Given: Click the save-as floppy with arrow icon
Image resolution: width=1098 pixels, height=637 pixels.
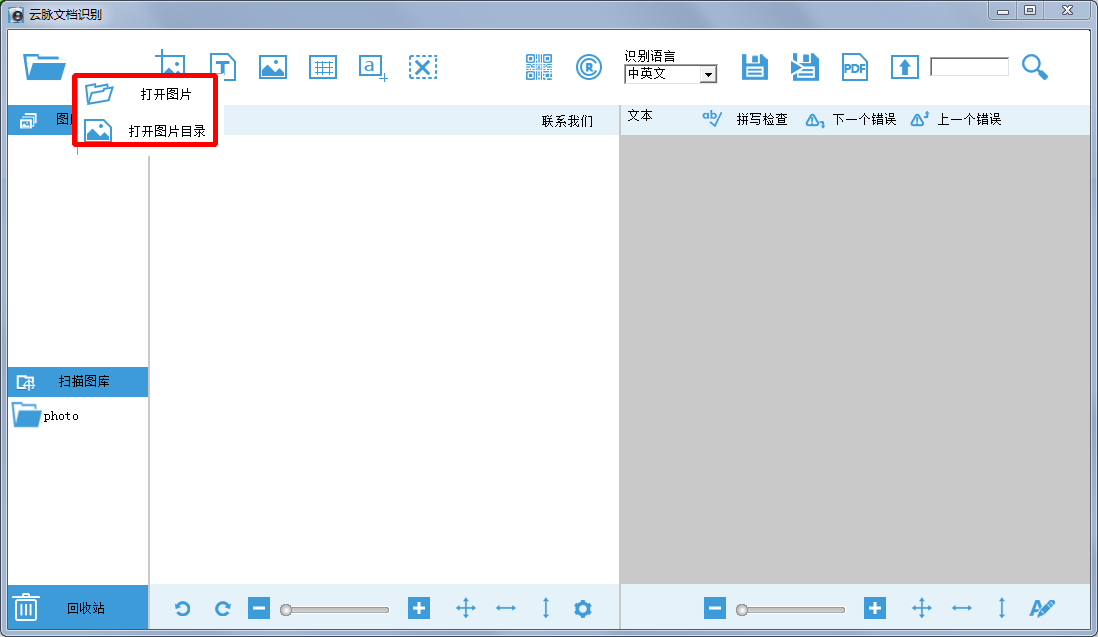Looking at the screenshot, I should [805, 67].
